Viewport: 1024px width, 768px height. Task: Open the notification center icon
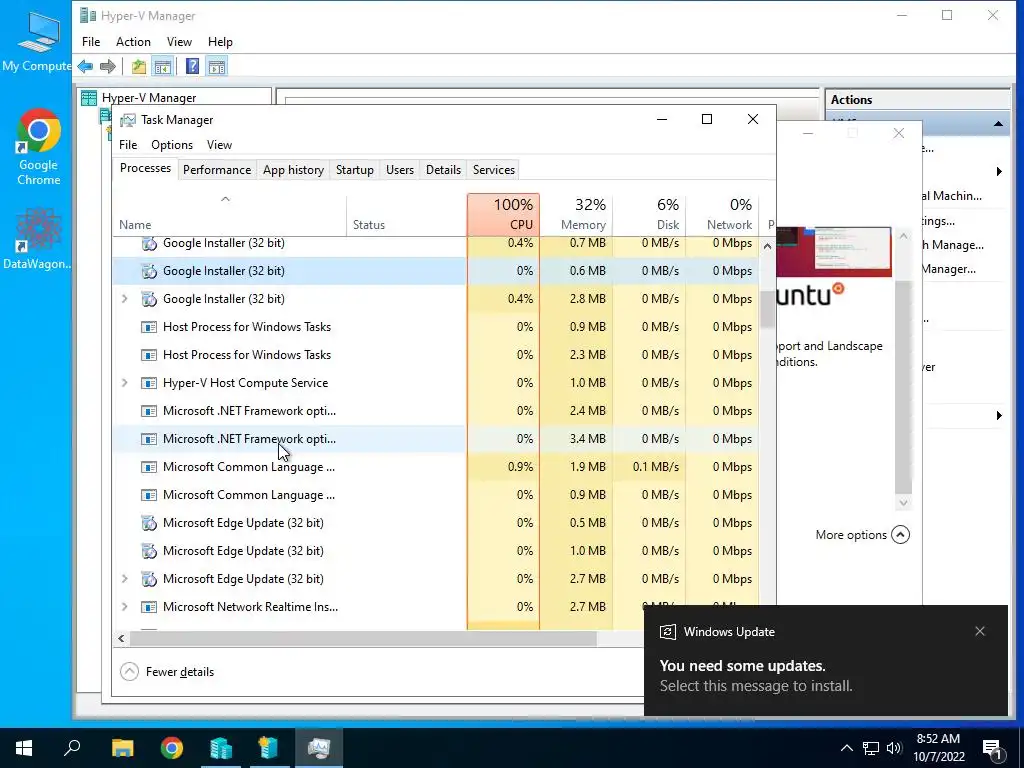[993, 748]
